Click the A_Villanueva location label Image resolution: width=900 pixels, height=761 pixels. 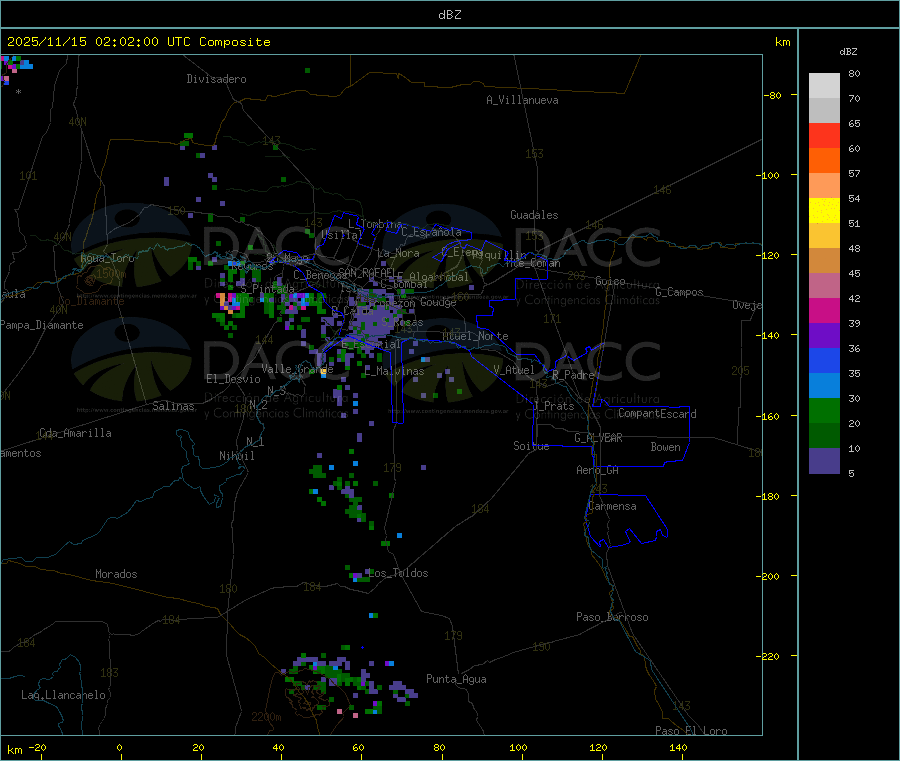click(522, 100)
